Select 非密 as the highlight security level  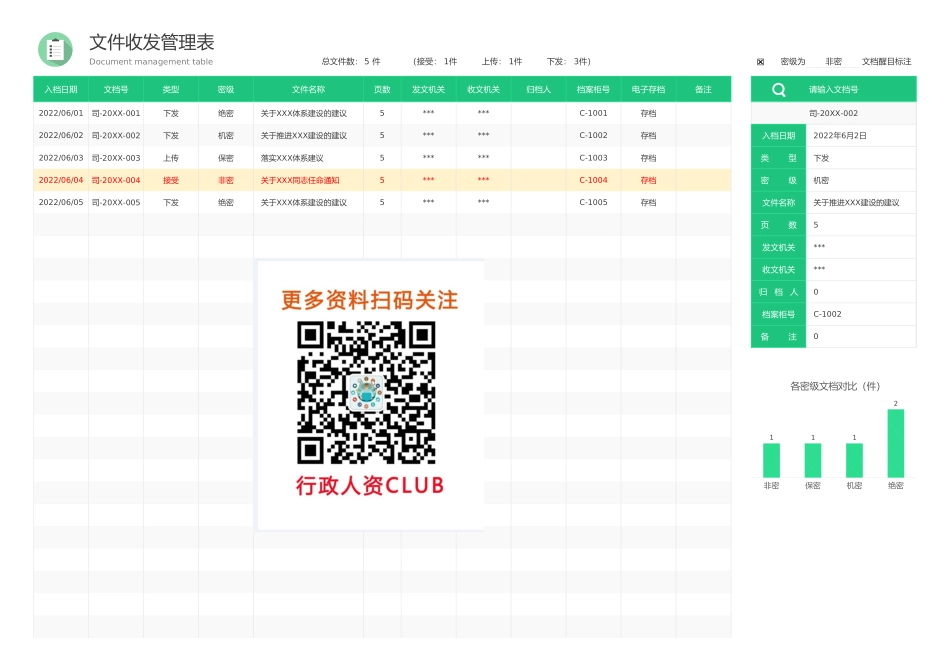click(x=833, y=61)
